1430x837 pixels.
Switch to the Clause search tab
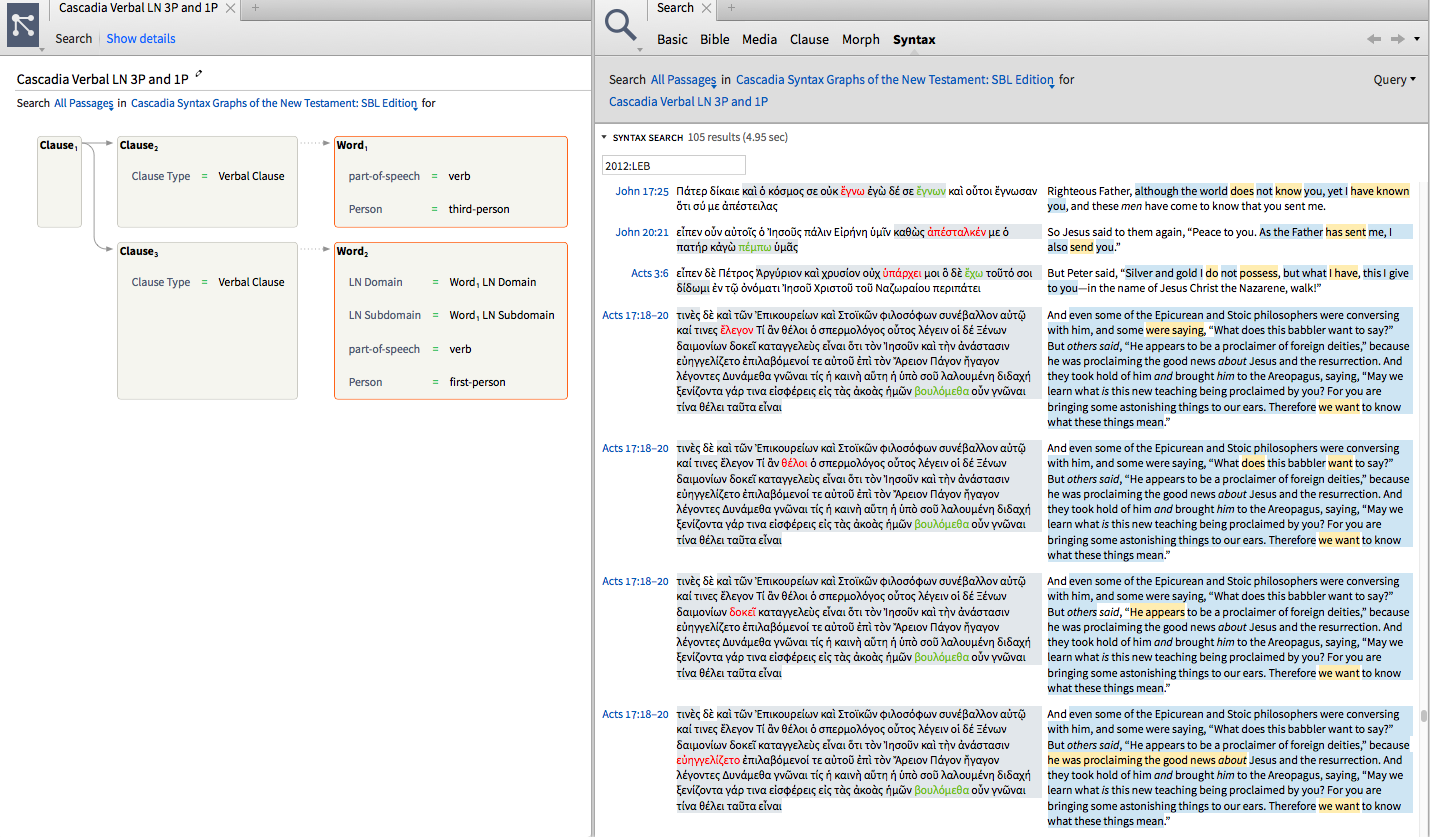click(x=809, y=40)
